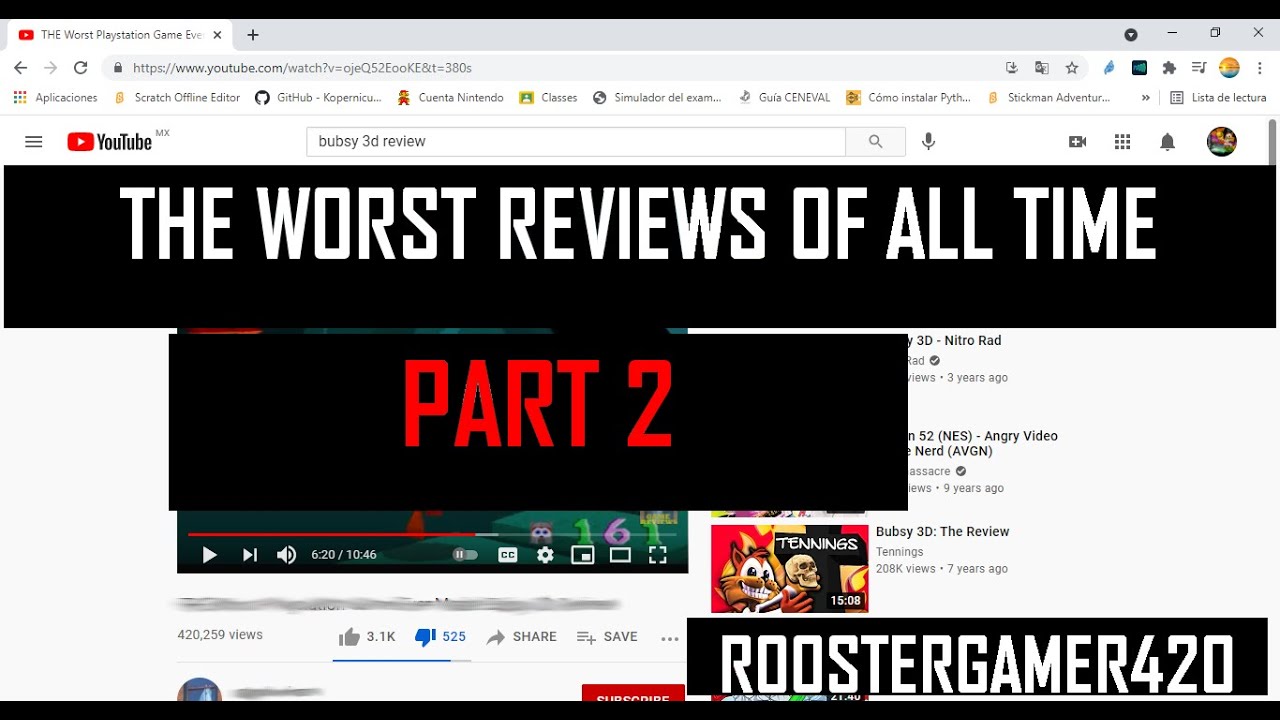Click the translate page icon
Image resolution: width=1280 pixels, height=720 pixels.
[x=1042, y=68]
